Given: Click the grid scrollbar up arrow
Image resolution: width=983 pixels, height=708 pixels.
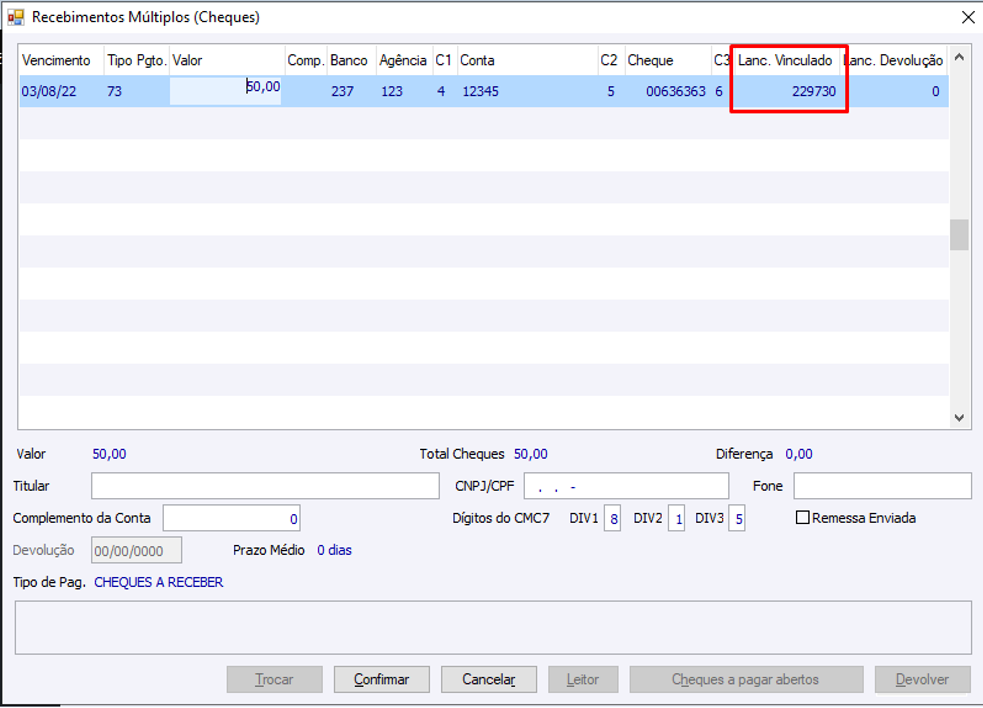Looking at the screenshot, I should coord(959,57).
